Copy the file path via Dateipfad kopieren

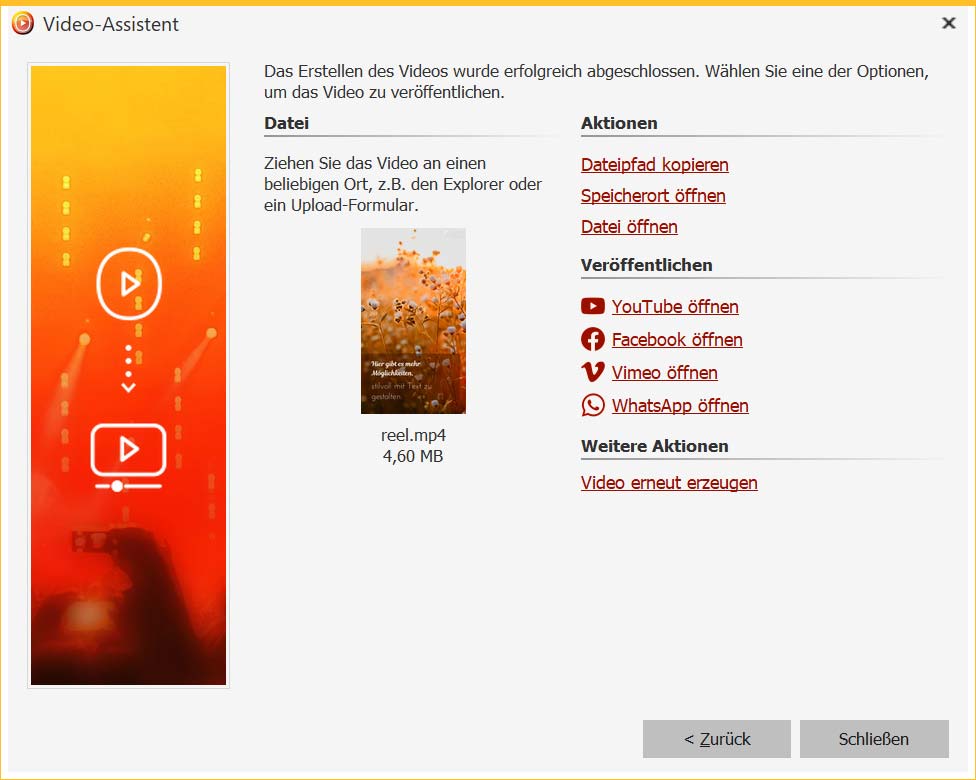[x=654, y=165]
